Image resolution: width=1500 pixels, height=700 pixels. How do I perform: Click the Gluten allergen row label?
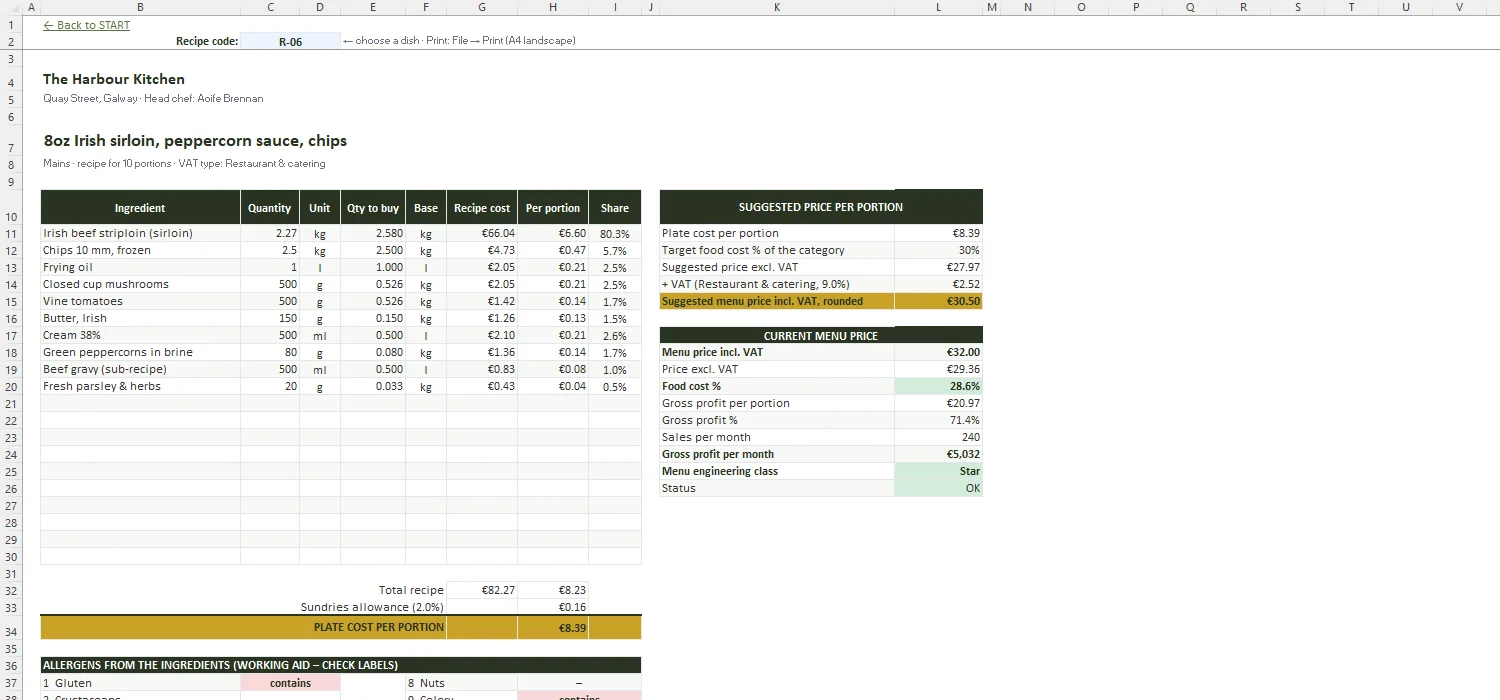pos(140,683)
